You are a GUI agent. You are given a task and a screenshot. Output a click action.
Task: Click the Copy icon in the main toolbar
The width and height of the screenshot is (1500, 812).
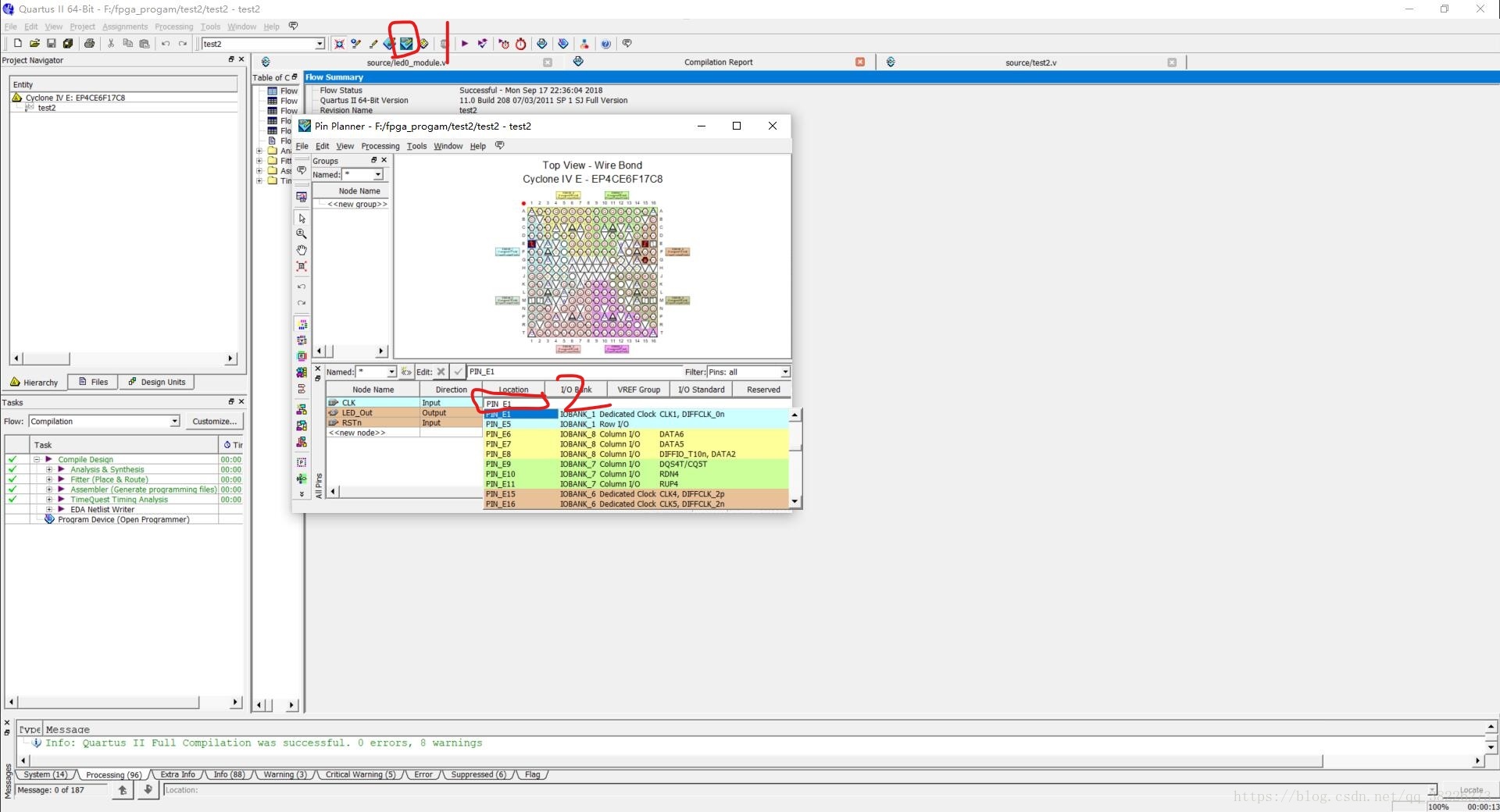[x=127, y=44]
